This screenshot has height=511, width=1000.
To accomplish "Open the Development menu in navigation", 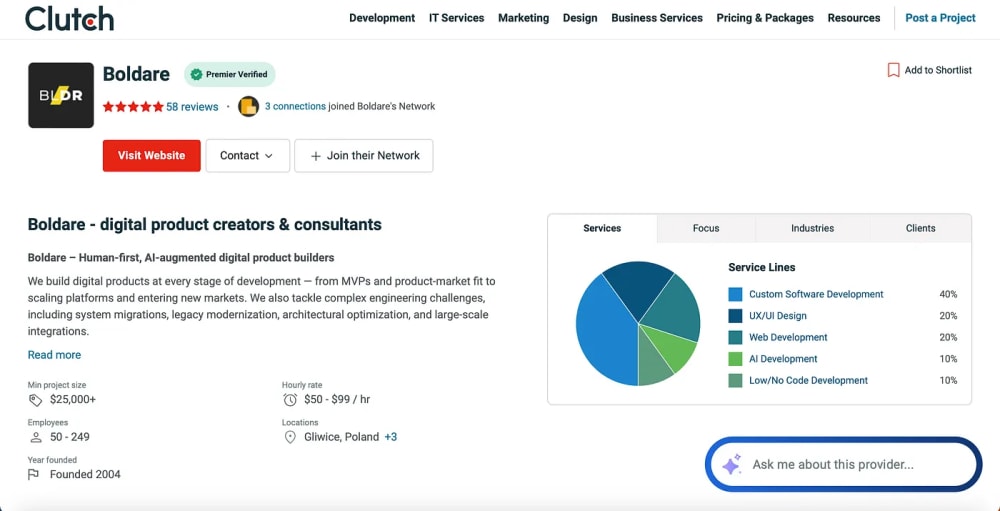I will (x=382, y=18).
